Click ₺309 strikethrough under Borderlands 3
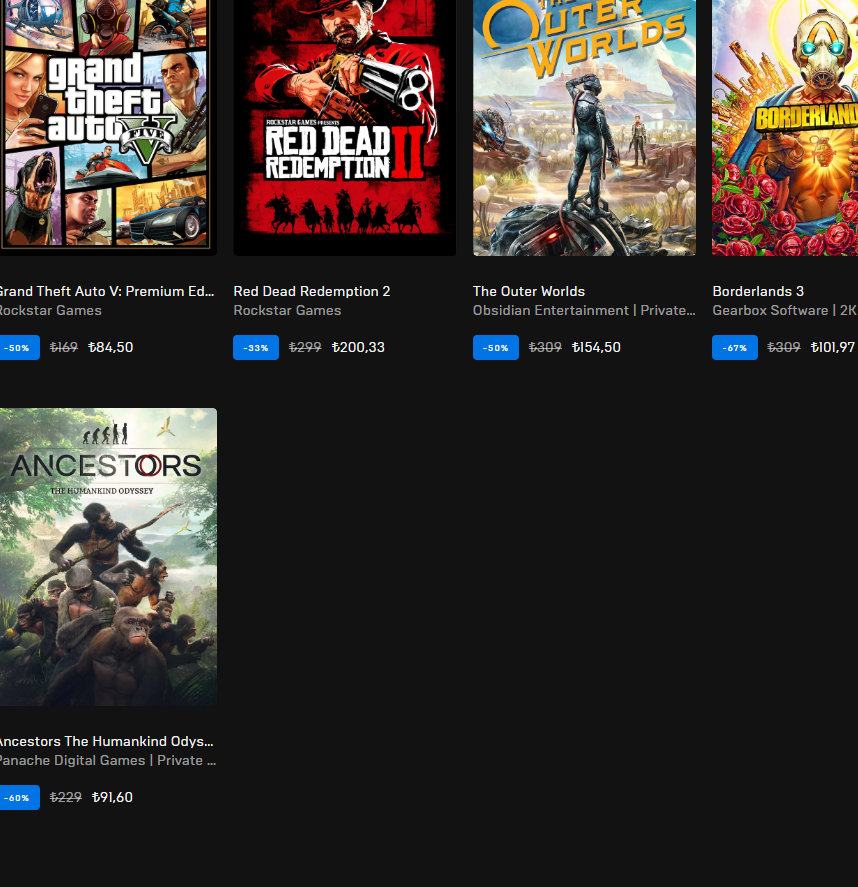Screen dimensions: 858x887 pos(783,347)
